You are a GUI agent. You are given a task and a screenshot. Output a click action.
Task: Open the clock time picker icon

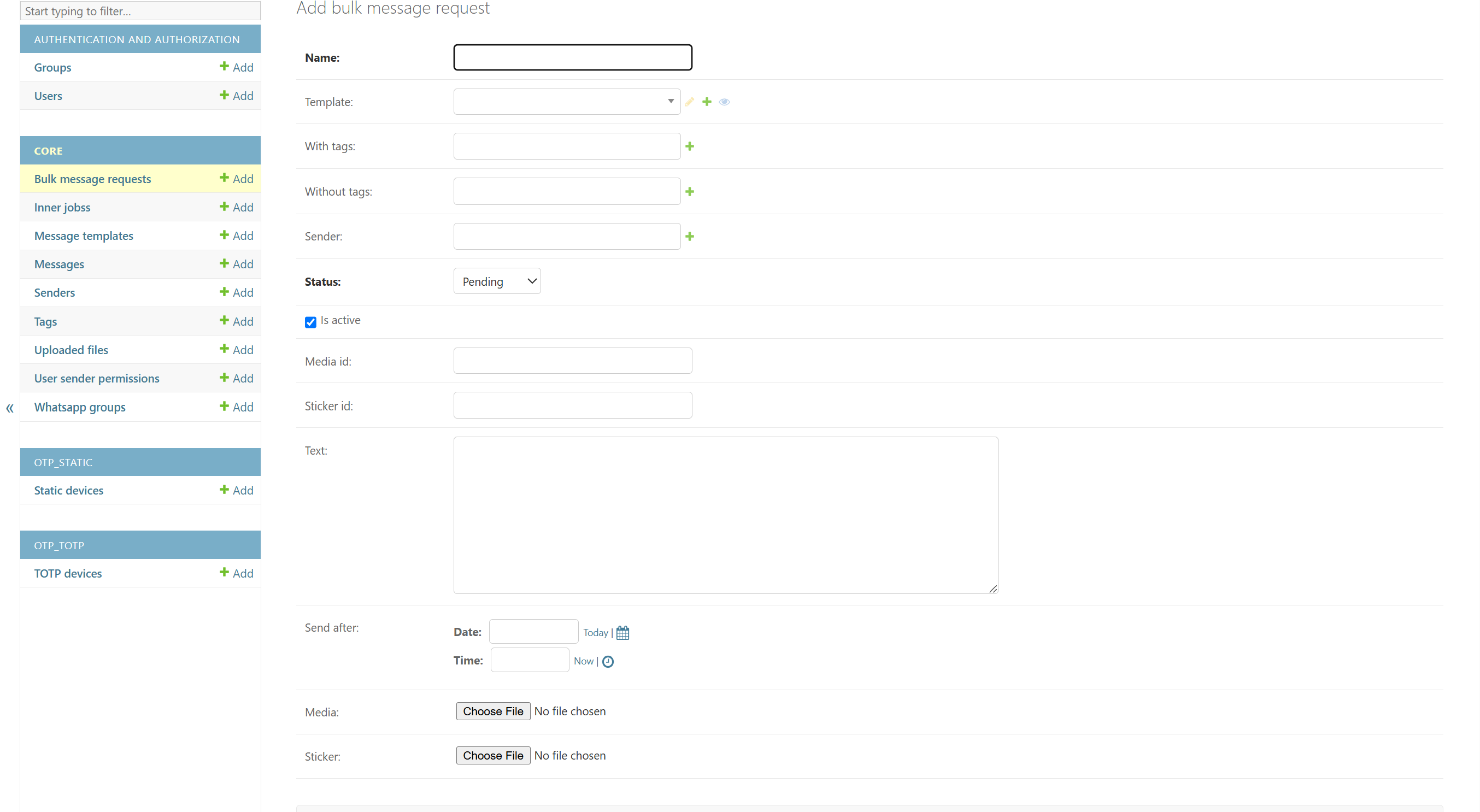tap(608, 662)
